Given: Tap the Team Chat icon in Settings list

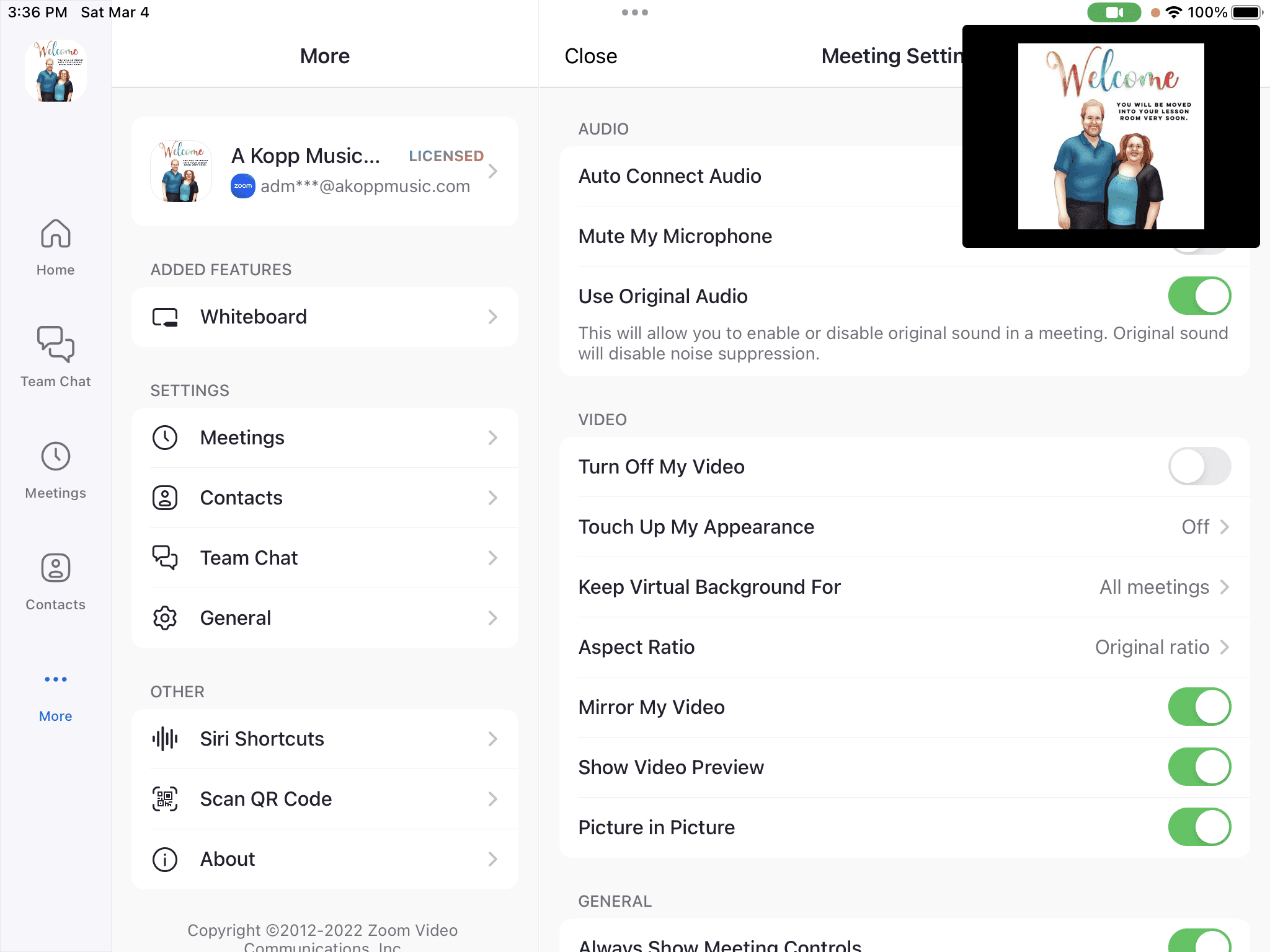Looking at the screenshot, I should coord(165,558).
